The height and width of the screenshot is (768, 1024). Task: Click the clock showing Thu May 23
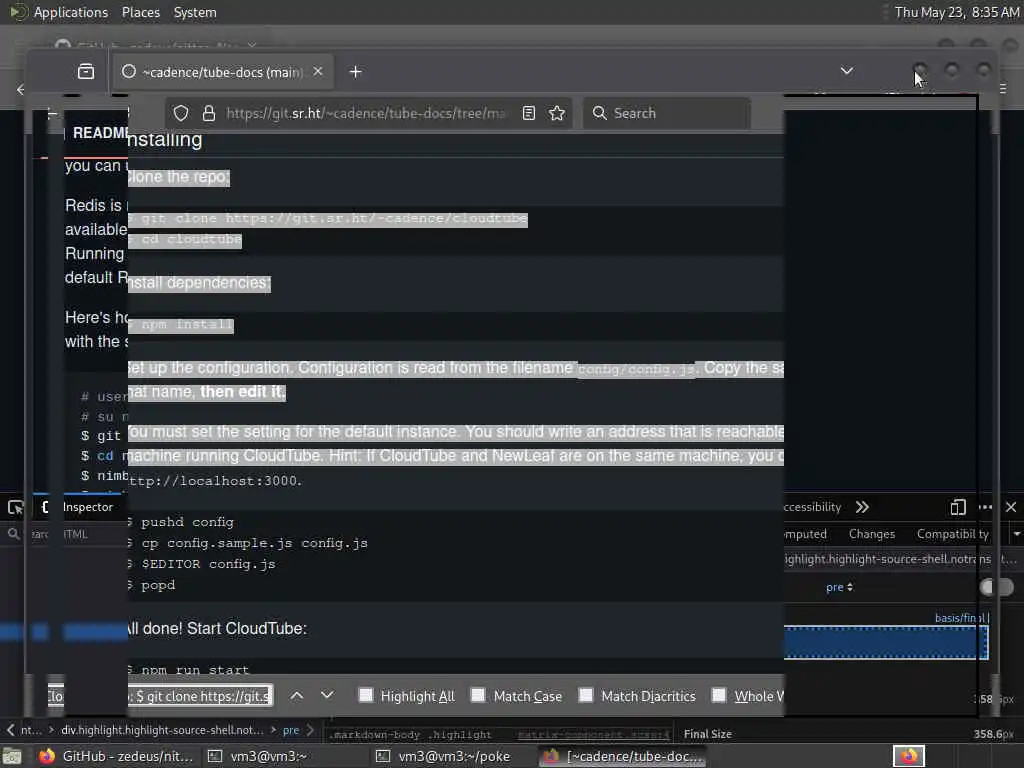[x=957, y=12]
